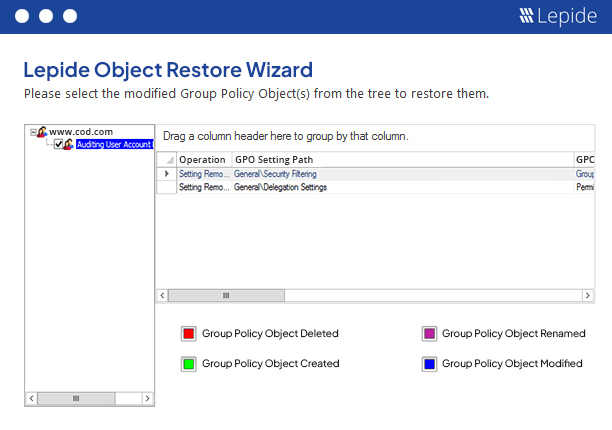Click the www.cod.com domain icon
Screen dimensions: 612x430
point(42,132)
